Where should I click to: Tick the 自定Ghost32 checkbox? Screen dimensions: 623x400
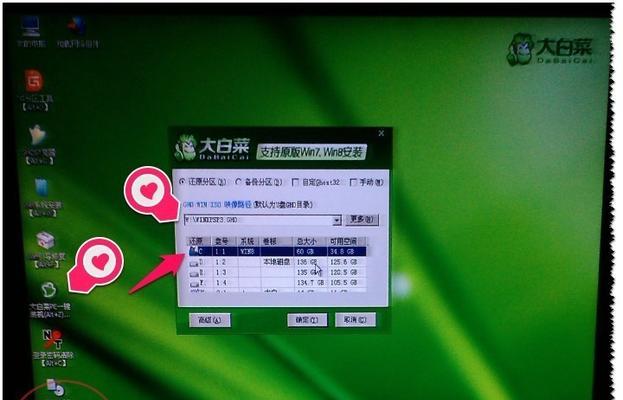click(x=295, y=182)
